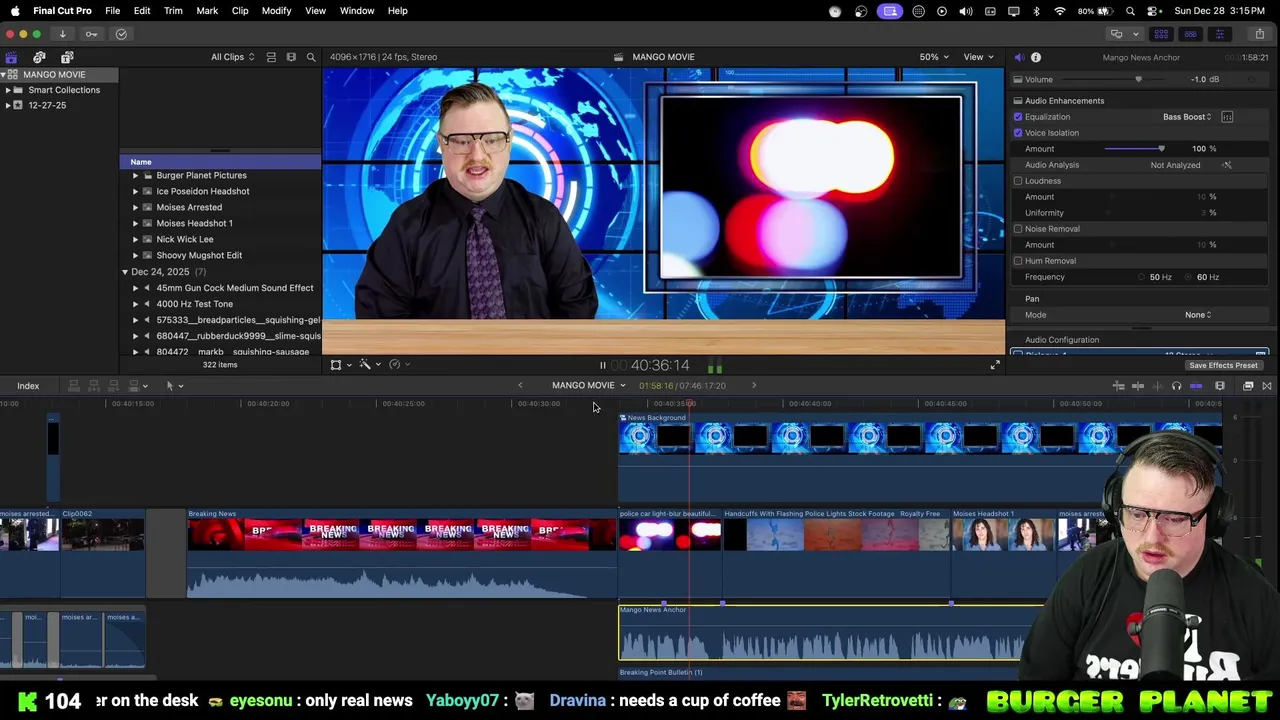This screenshot has width=1280, height=720.
Task: Open Background Tasks checkmark icon
Action: [121, 34]
